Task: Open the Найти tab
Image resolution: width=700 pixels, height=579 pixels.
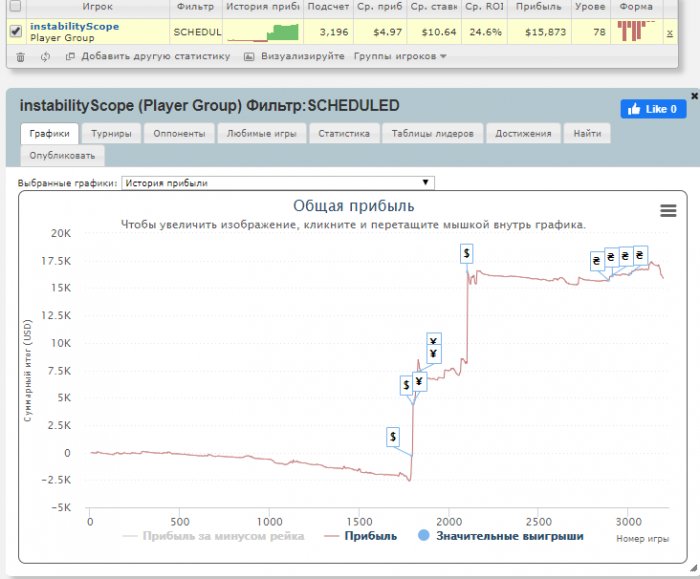Action: tap(587, 133)
